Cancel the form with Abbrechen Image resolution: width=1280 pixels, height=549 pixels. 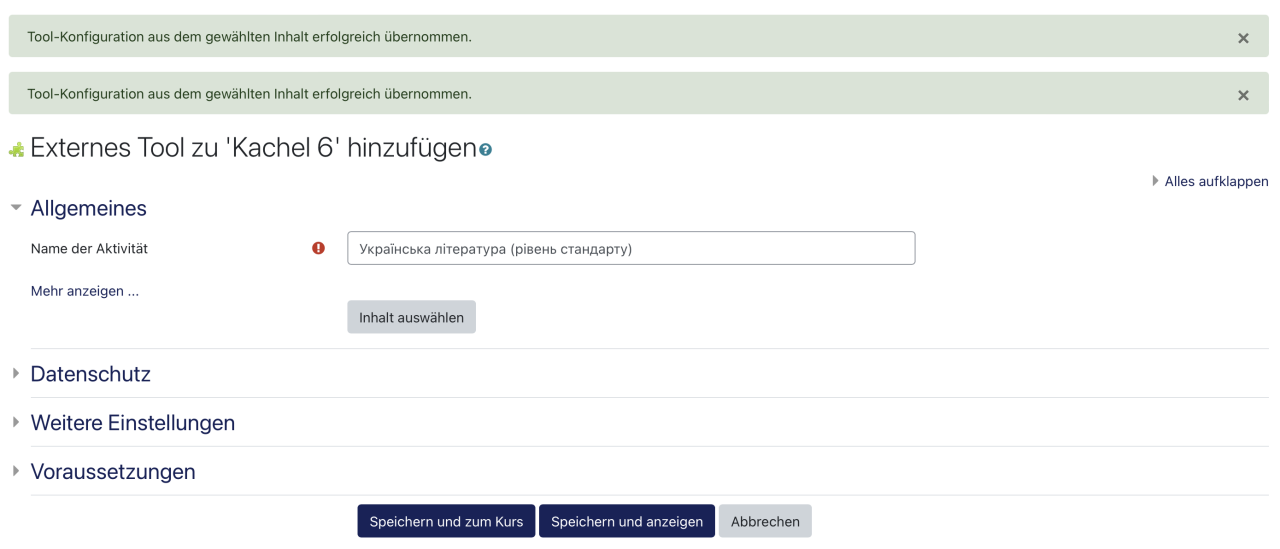click(765, 521)
